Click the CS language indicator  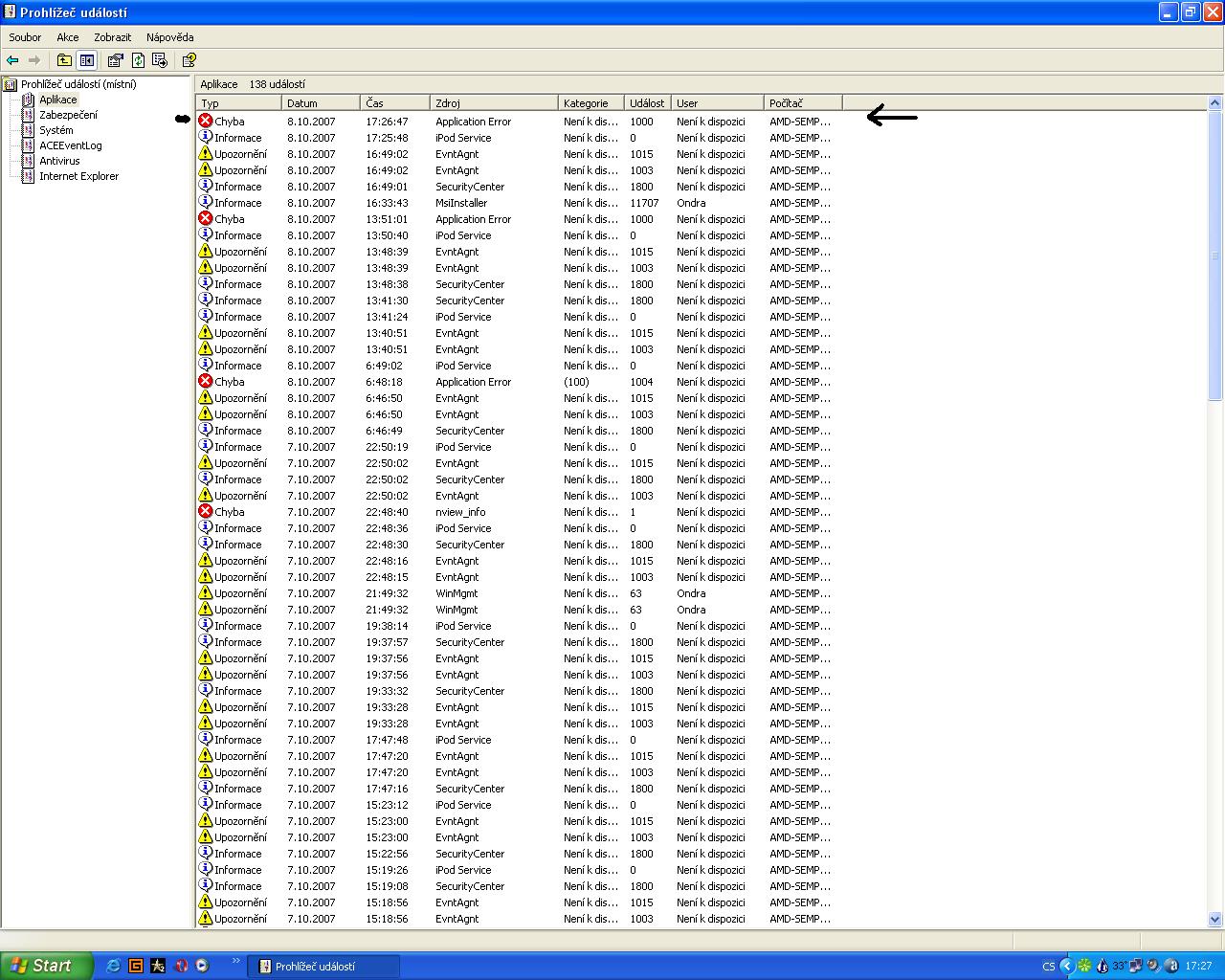[1049, 967]
